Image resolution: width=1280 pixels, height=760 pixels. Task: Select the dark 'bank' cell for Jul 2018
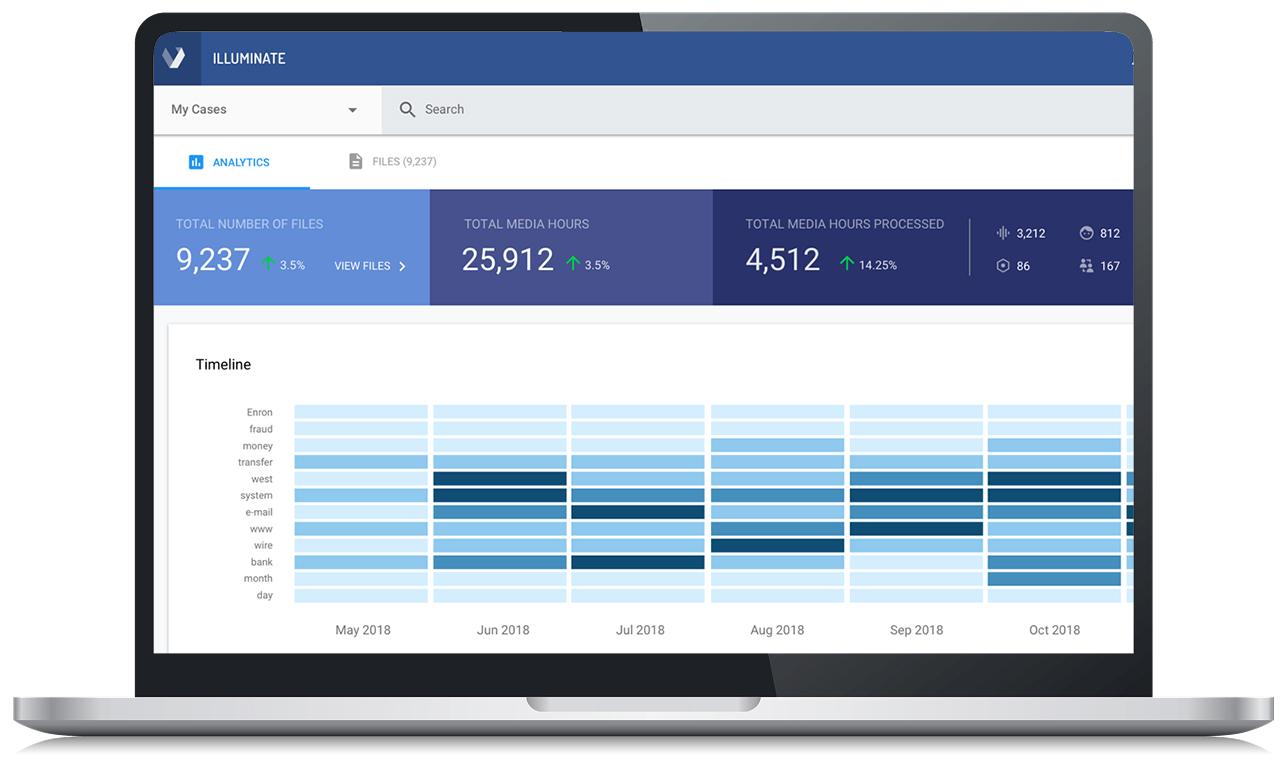pos(638,563)
